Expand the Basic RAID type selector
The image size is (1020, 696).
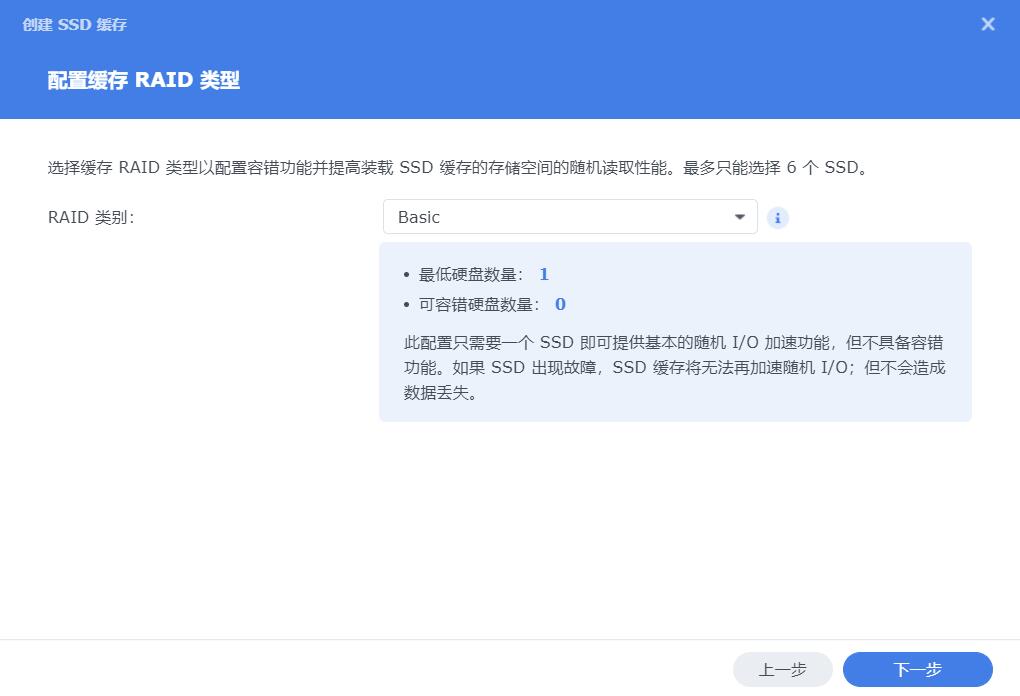coord(570,217)
